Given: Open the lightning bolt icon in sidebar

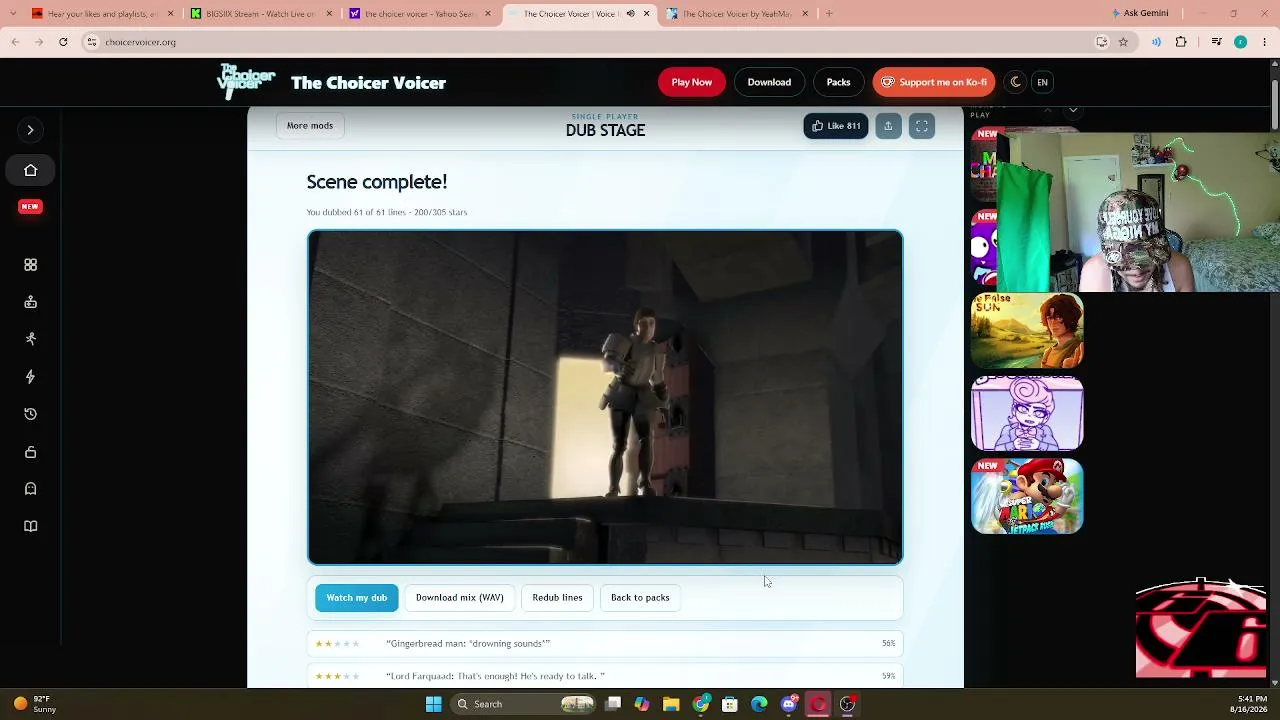Looking at the screenshot, I should [30, 377].
